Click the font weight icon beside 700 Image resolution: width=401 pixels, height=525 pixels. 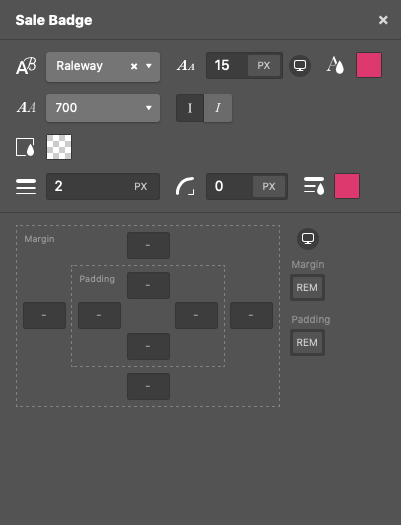[26, 107]
